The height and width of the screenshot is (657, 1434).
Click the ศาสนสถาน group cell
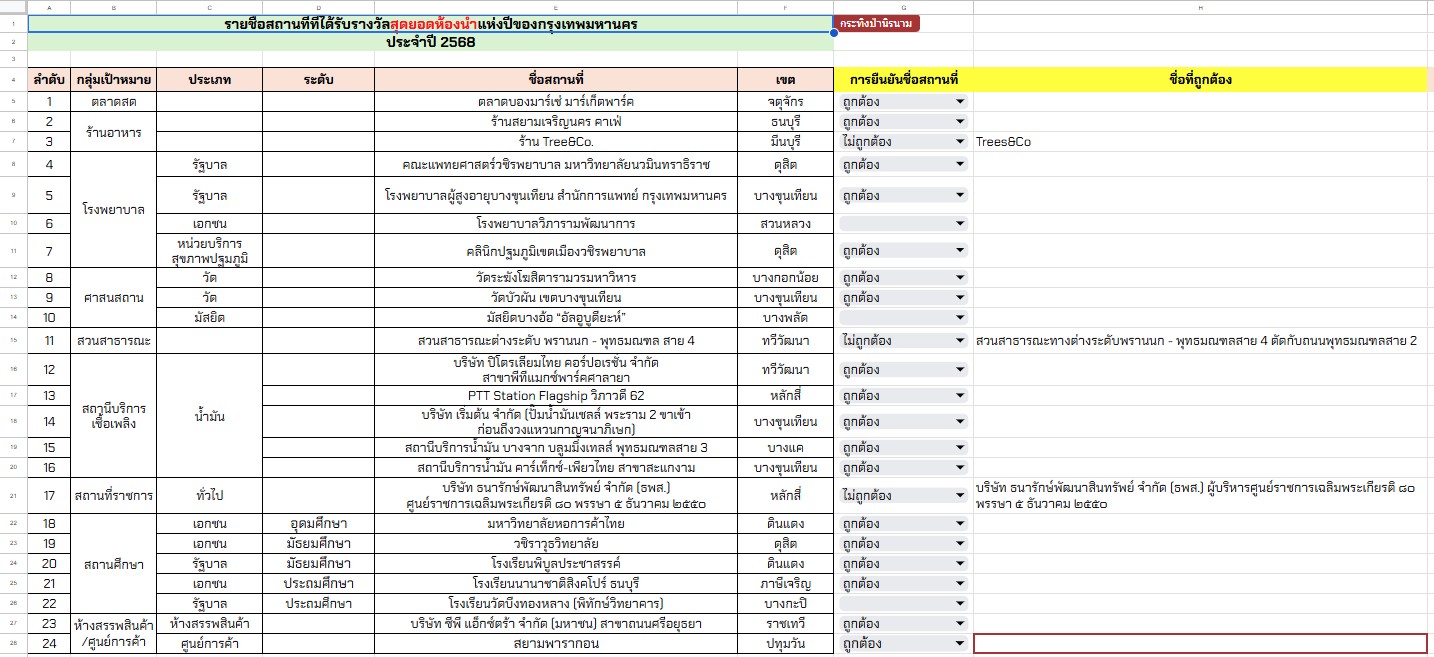point(113,297)
